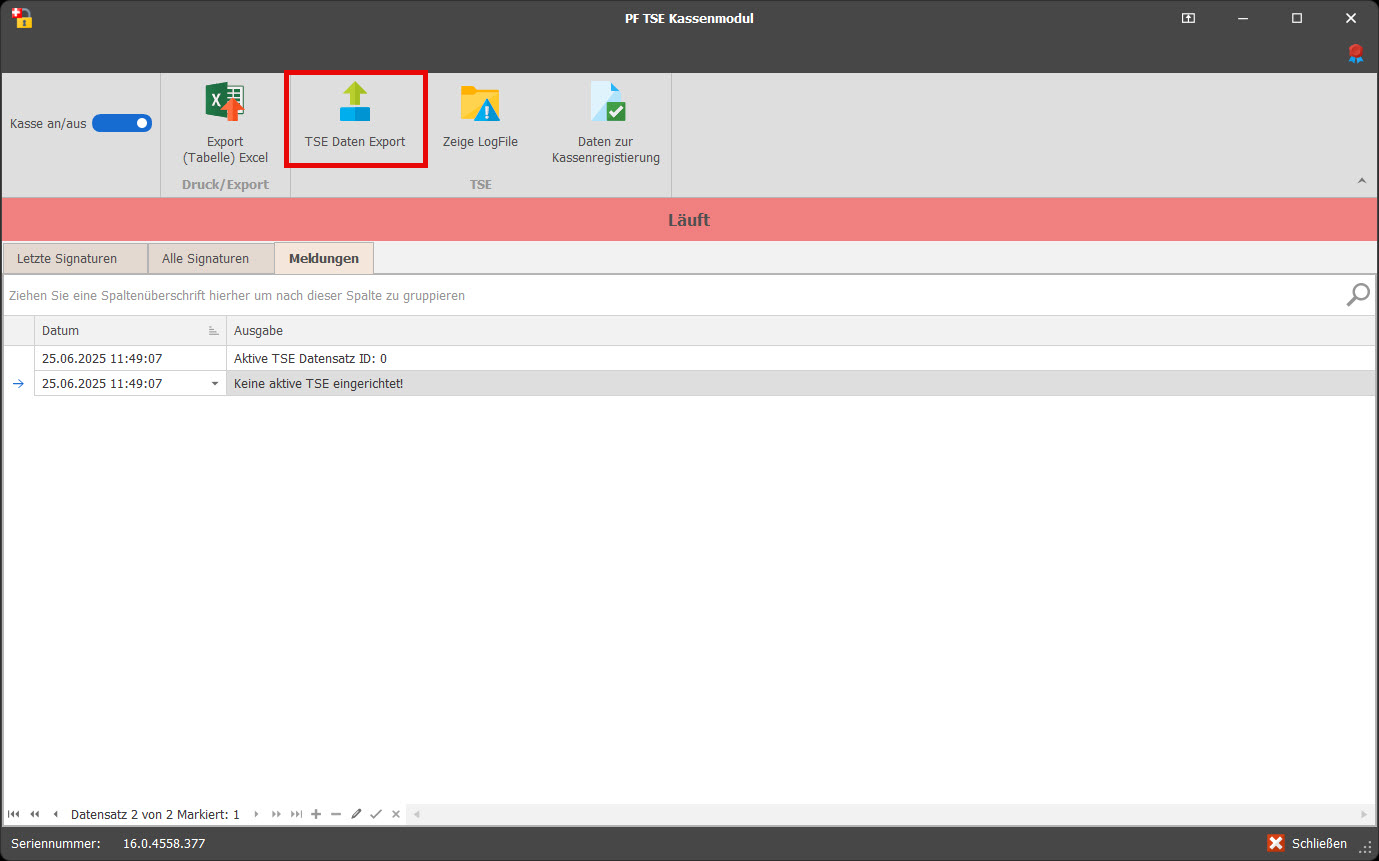This screenshot has height=861, width=1379.
Task: Open Daten zur Kassenregistierung
Action: pos(606,122)
